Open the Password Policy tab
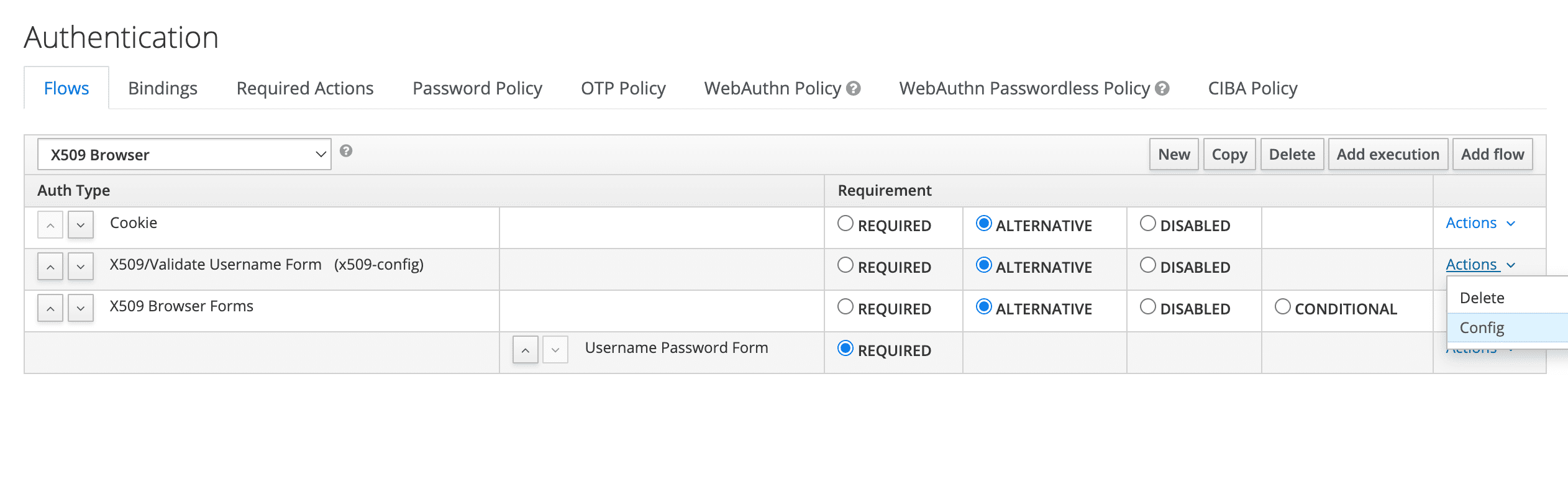 pos(477,88)
